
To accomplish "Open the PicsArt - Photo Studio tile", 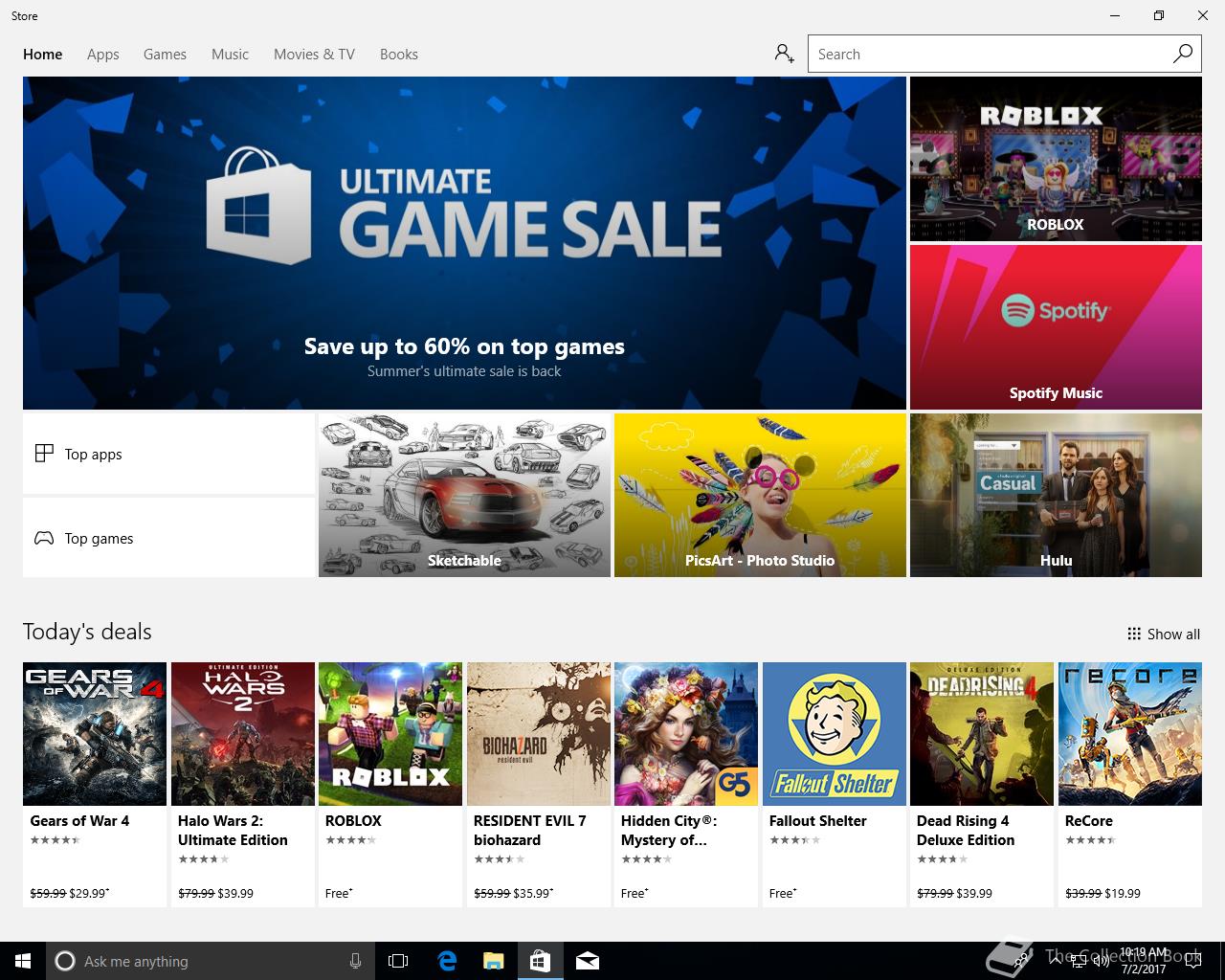I will click(x=760, y=495).
